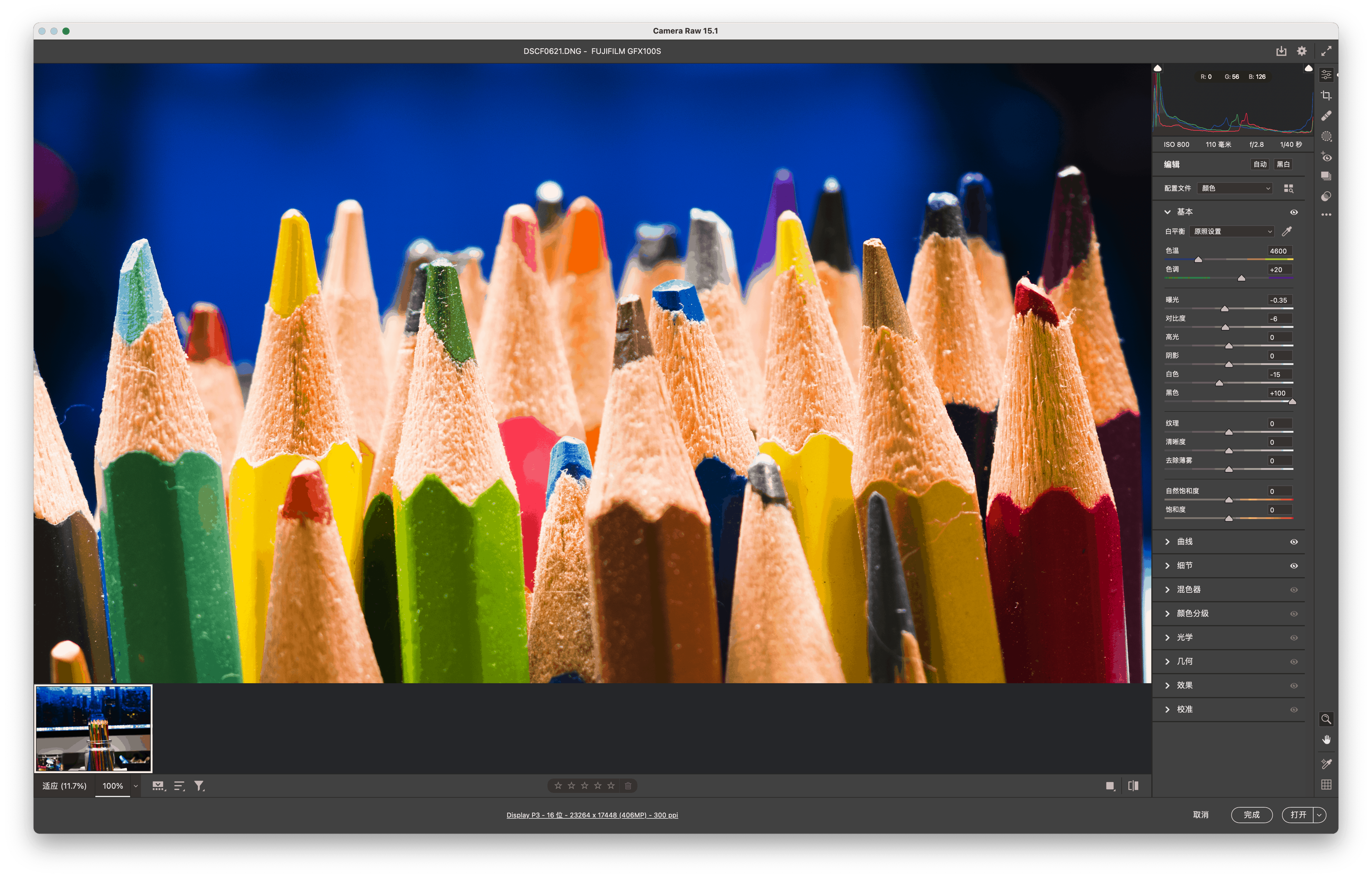The image size is (1372, 878).
Task: Click the 曝光 exposure slider handle
Action: coord(1224,308)
